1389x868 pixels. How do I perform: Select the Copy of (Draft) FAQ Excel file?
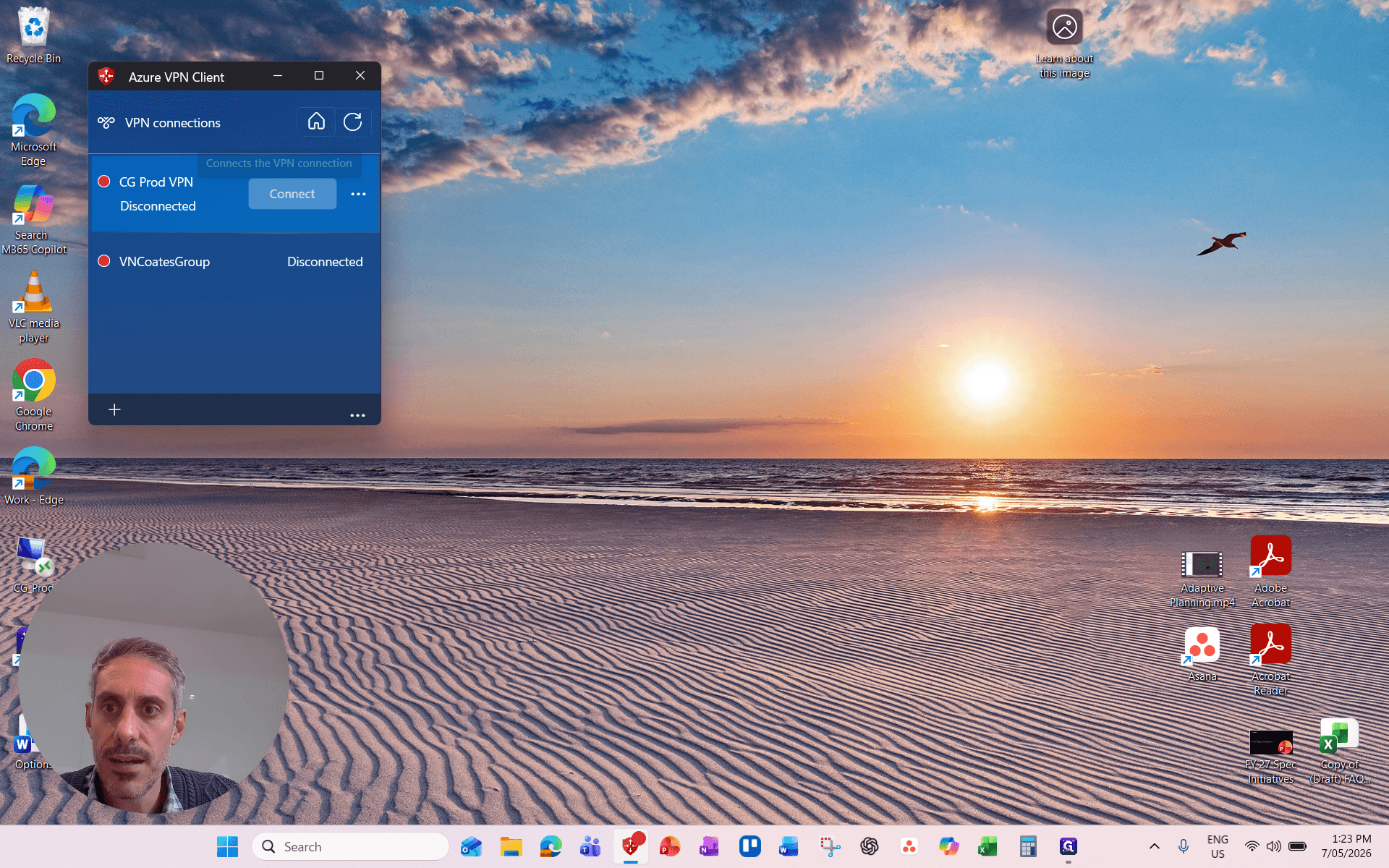coord(1339,752)
